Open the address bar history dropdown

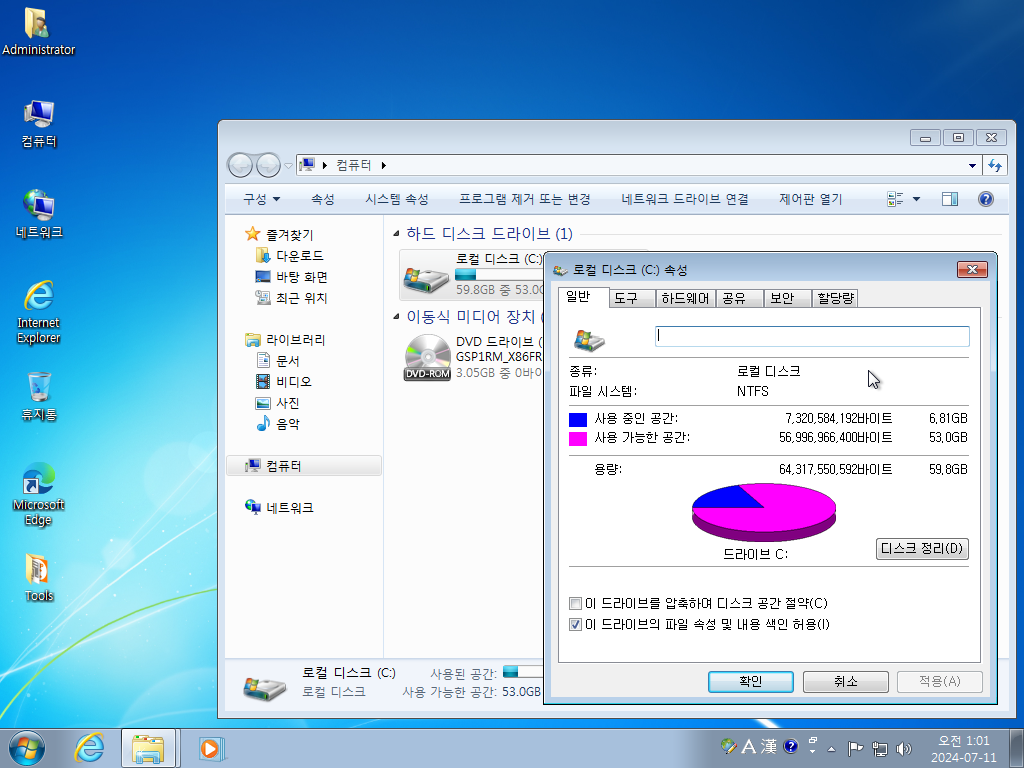pos(972,165)
